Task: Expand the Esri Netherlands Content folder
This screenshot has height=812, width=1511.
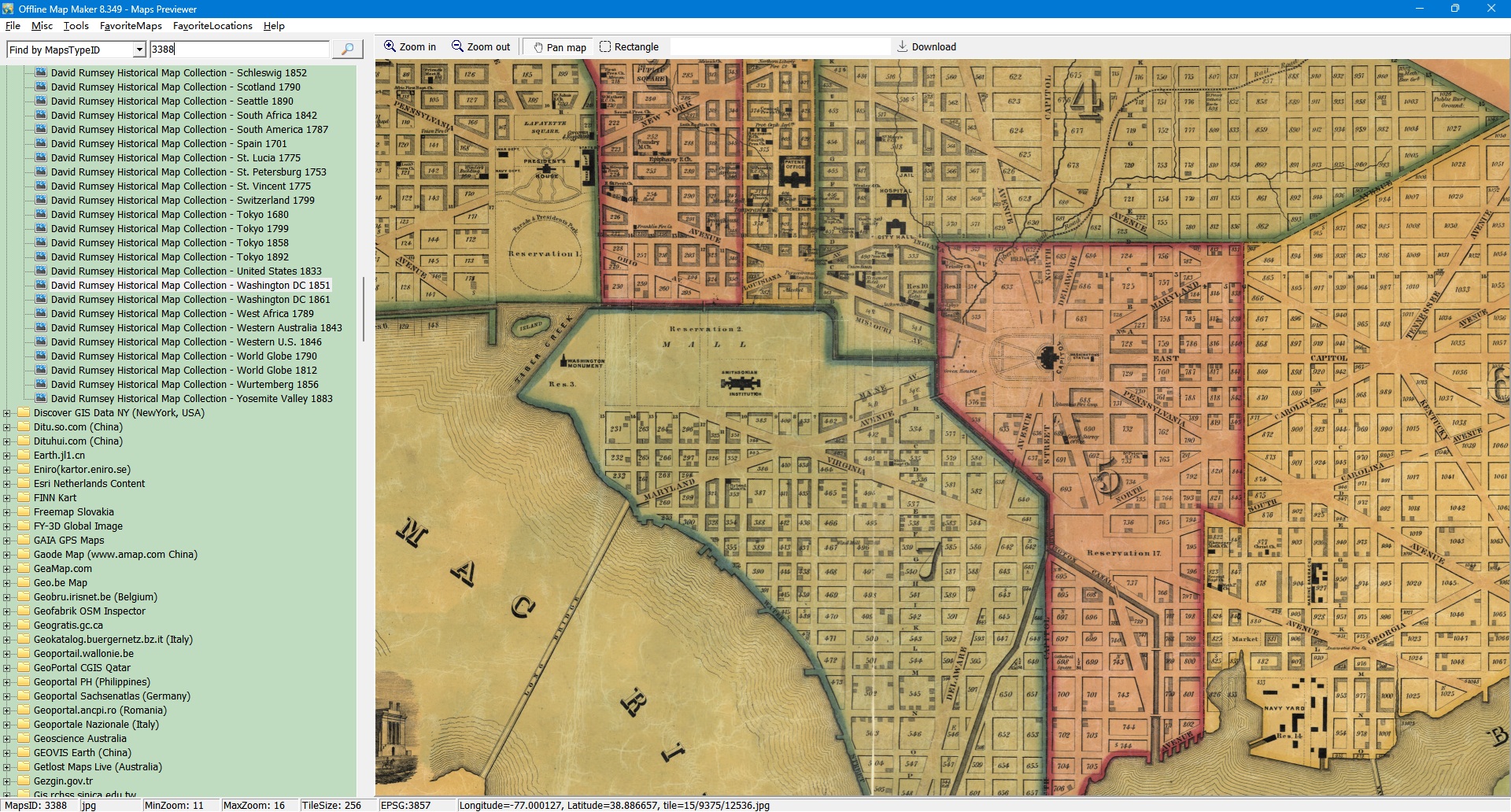Action: (x=7, y=484)
